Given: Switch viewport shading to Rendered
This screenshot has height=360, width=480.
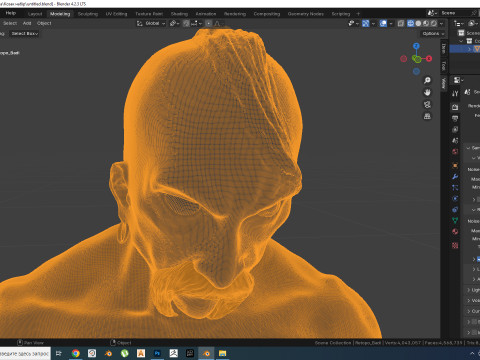Looking at the screenshot, I should coord(434,23).
